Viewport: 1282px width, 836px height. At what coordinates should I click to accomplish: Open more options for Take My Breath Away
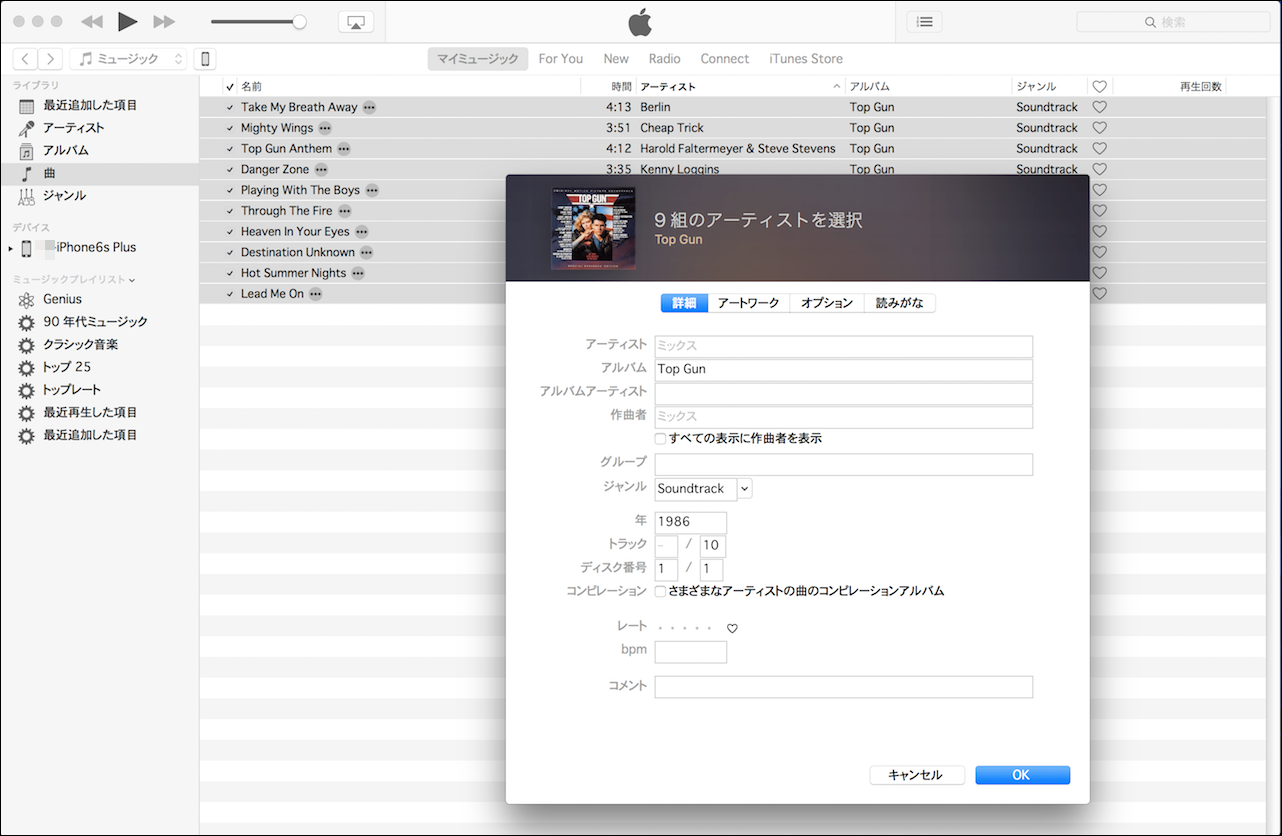pyautogui.click(x=369, y=107)
